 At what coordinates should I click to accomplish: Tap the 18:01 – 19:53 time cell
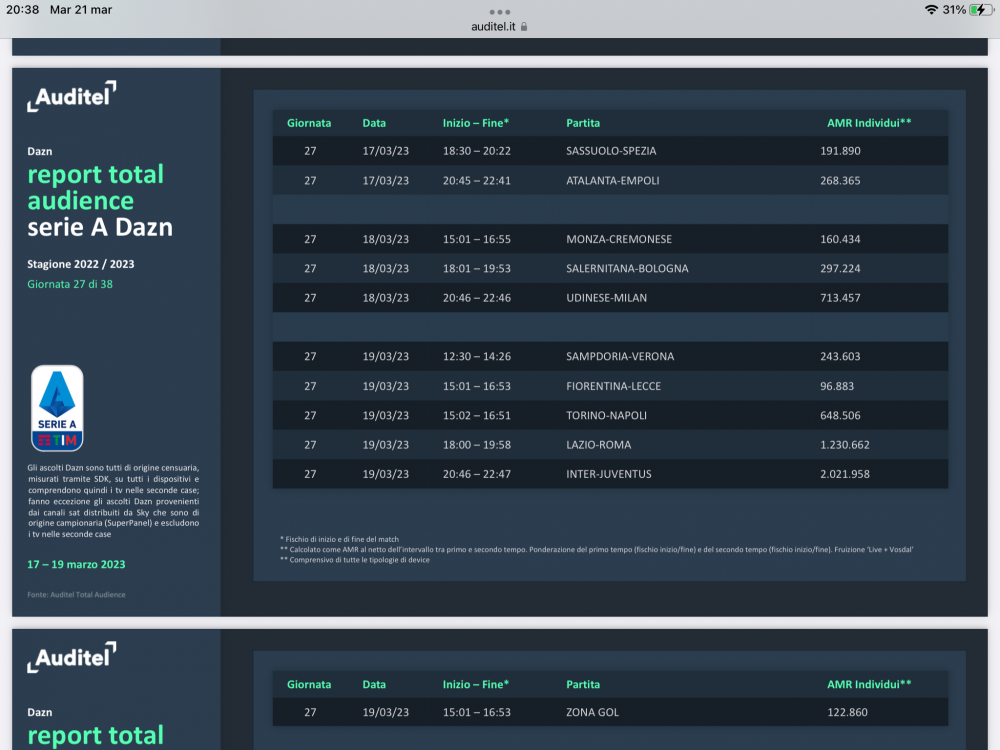[476, 268]
